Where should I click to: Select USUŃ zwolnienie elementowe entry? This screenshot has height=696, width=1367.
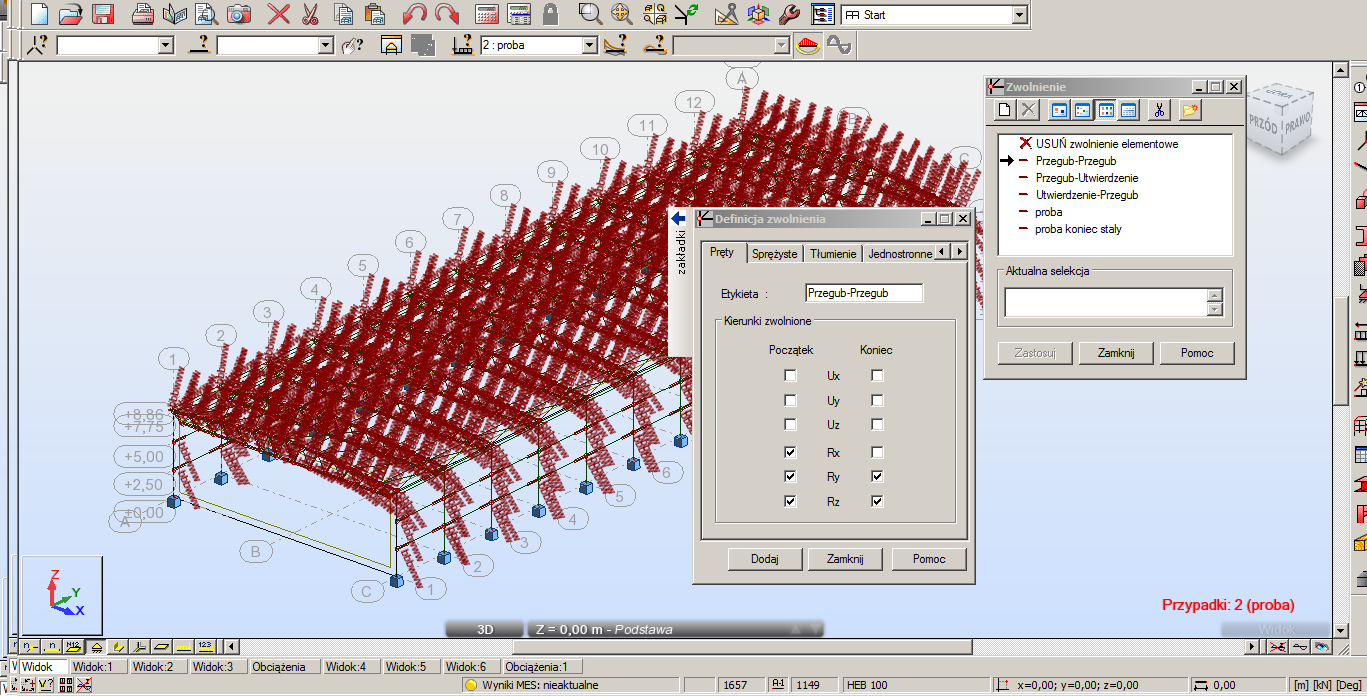1106,144
